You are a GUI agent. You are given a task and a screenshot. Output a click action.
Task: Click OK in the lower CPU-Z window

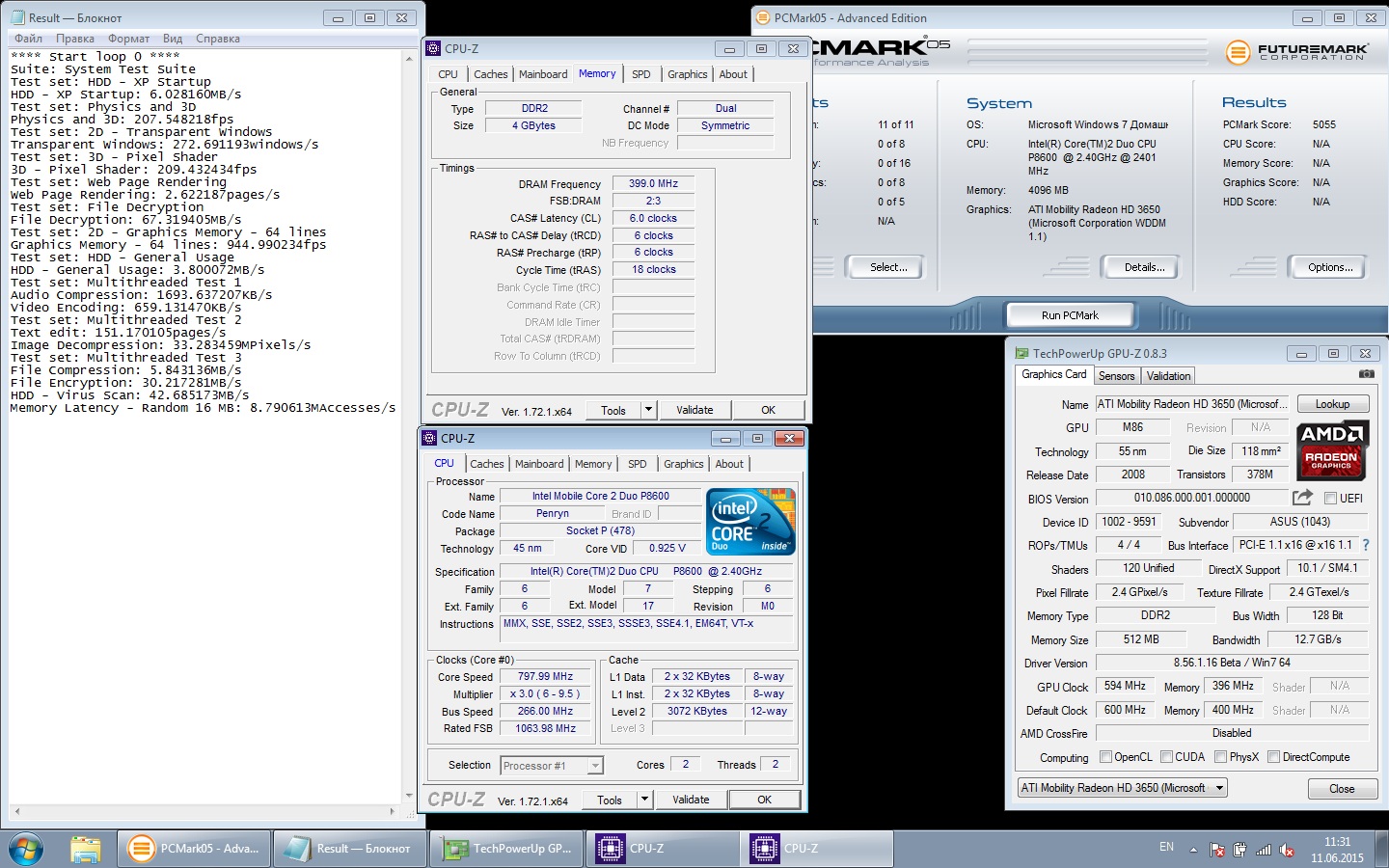764,800
